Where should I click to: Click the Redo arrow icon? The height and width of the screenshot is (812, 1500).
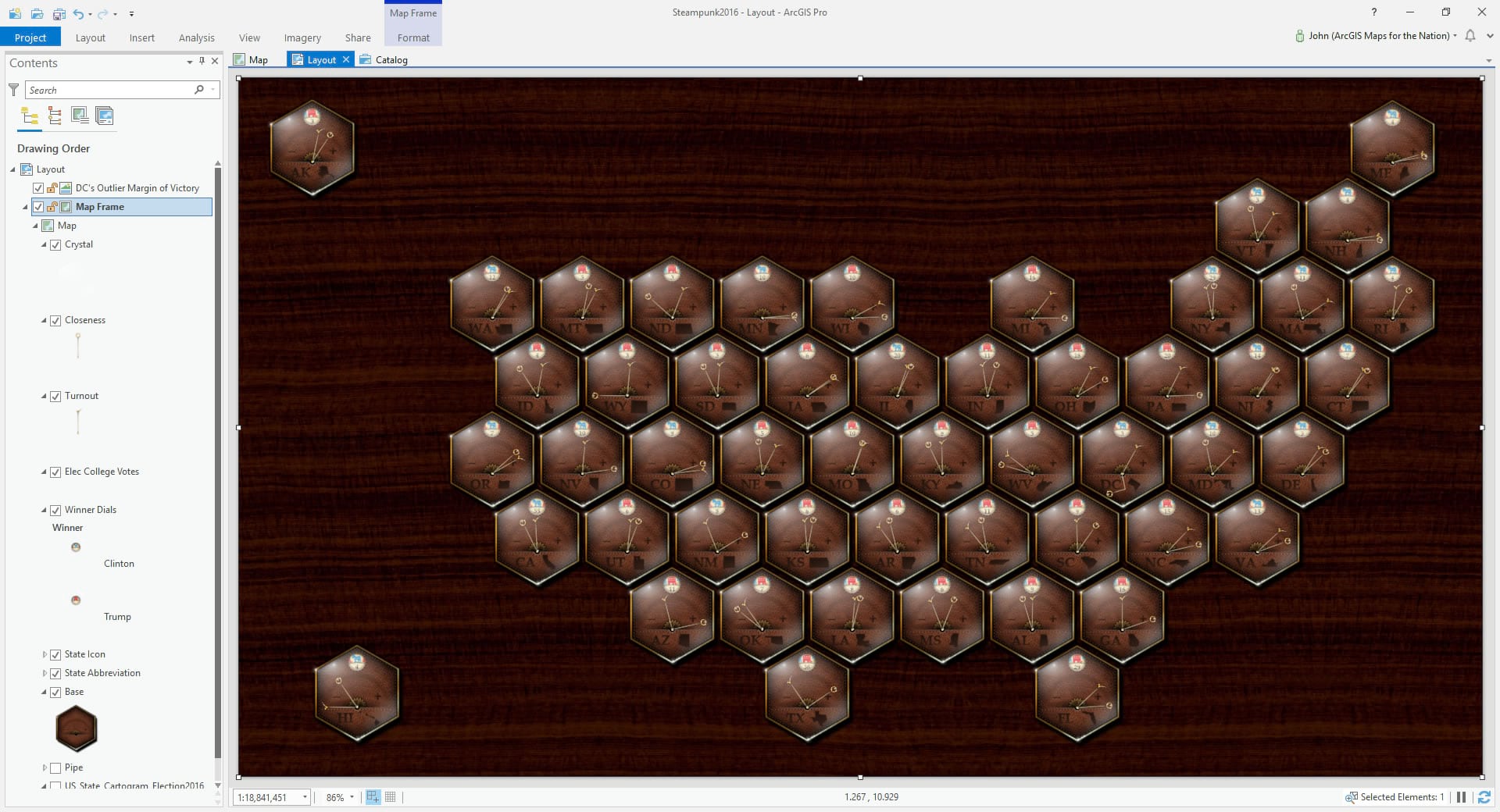click(102, 13)
